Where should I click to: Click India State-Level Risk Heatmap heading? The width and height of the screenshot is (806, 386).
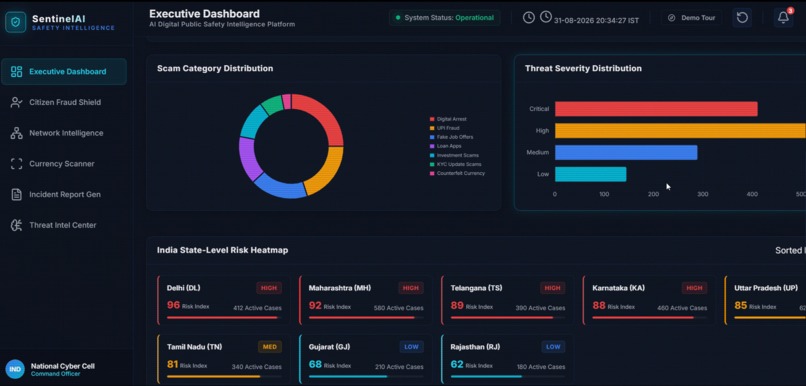[223, 250]
